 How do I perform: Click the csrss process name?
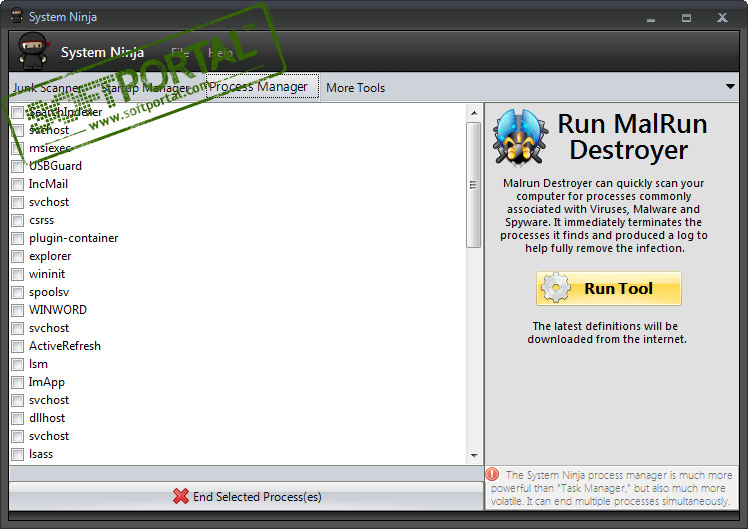[42, 220]
